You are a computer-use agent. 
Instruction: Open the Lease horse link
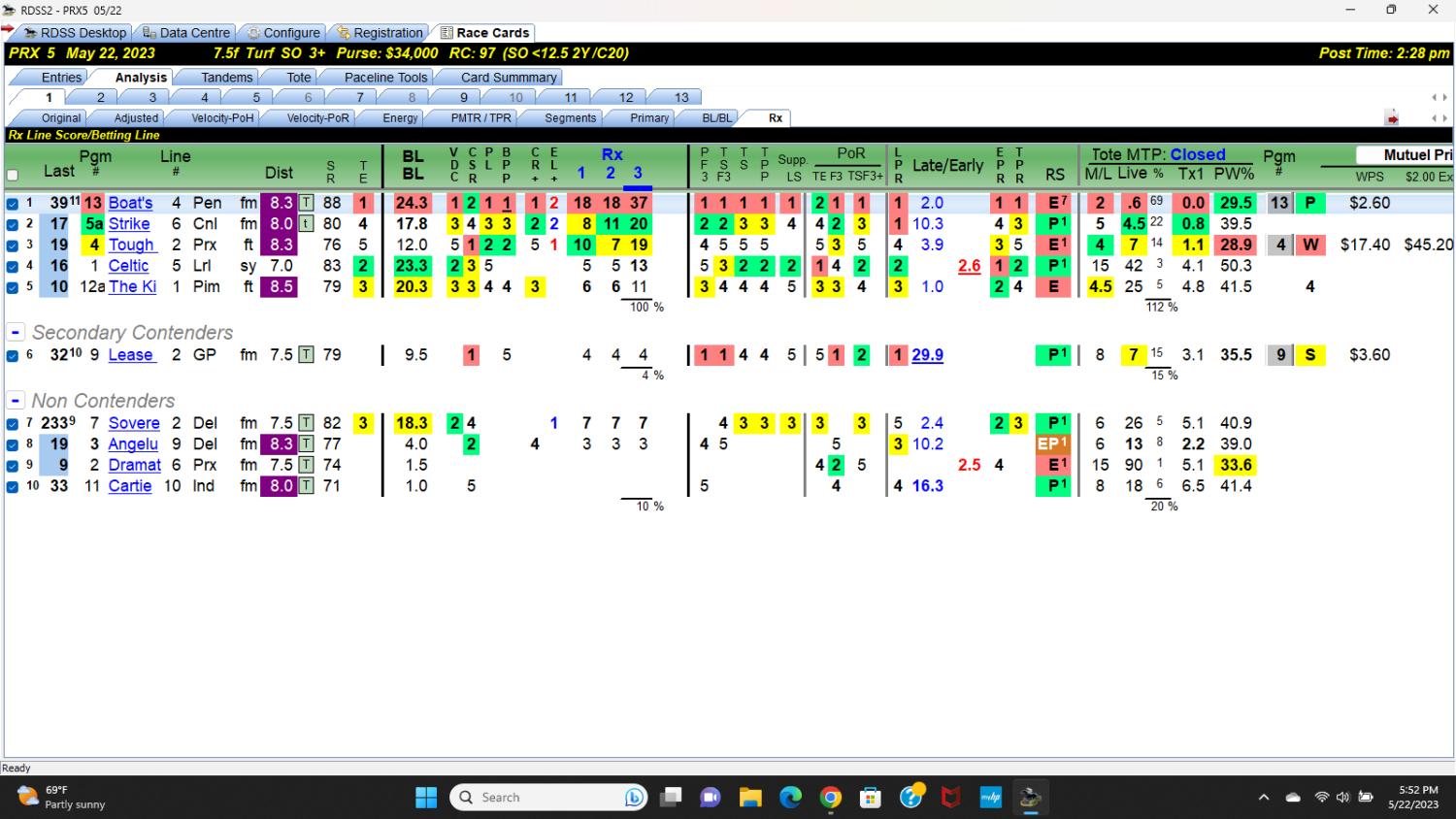pyautogui.click(x=131, y=354)
